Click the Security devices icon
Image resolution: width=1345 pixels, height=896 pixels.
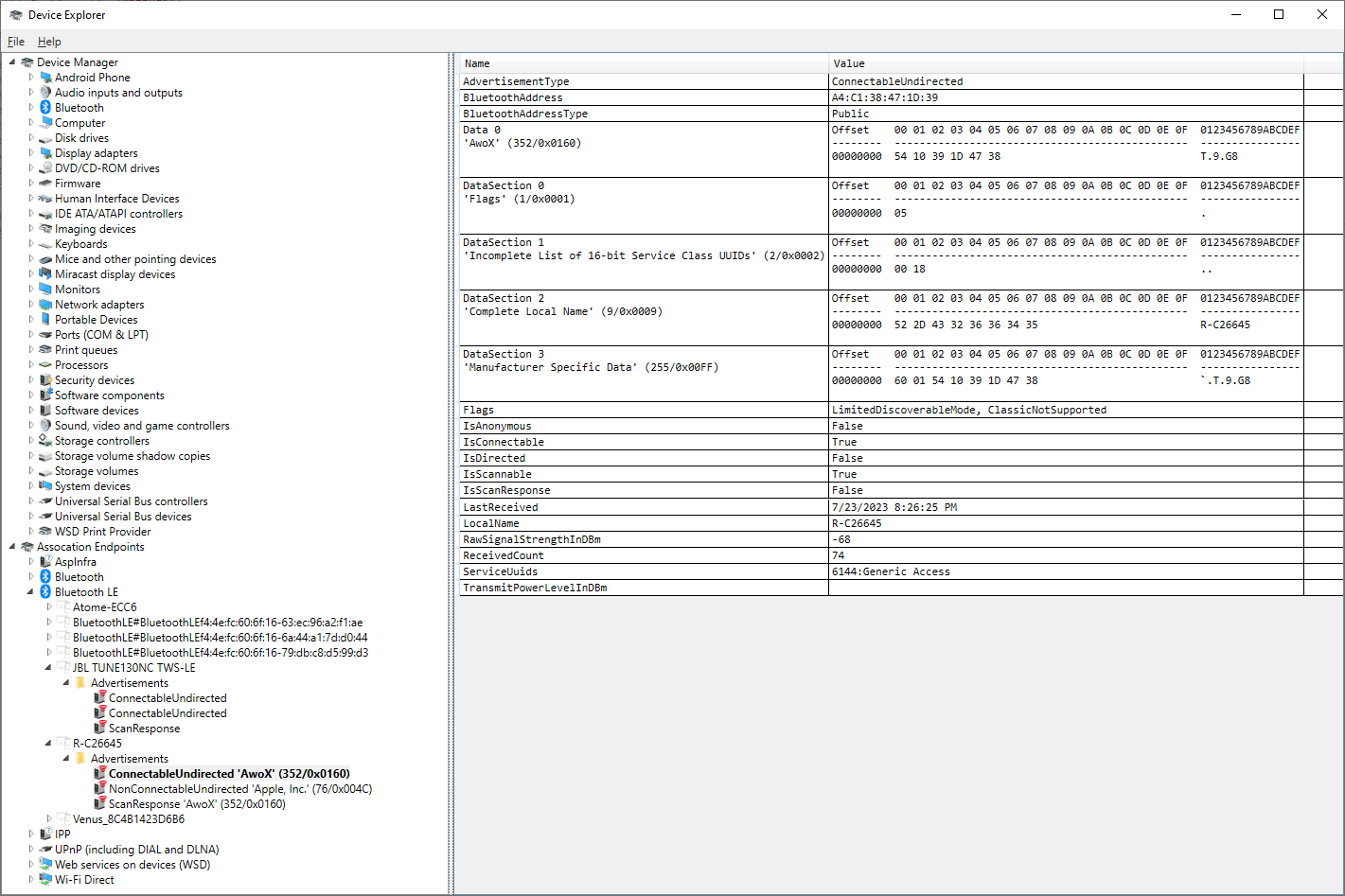point(44,380)
